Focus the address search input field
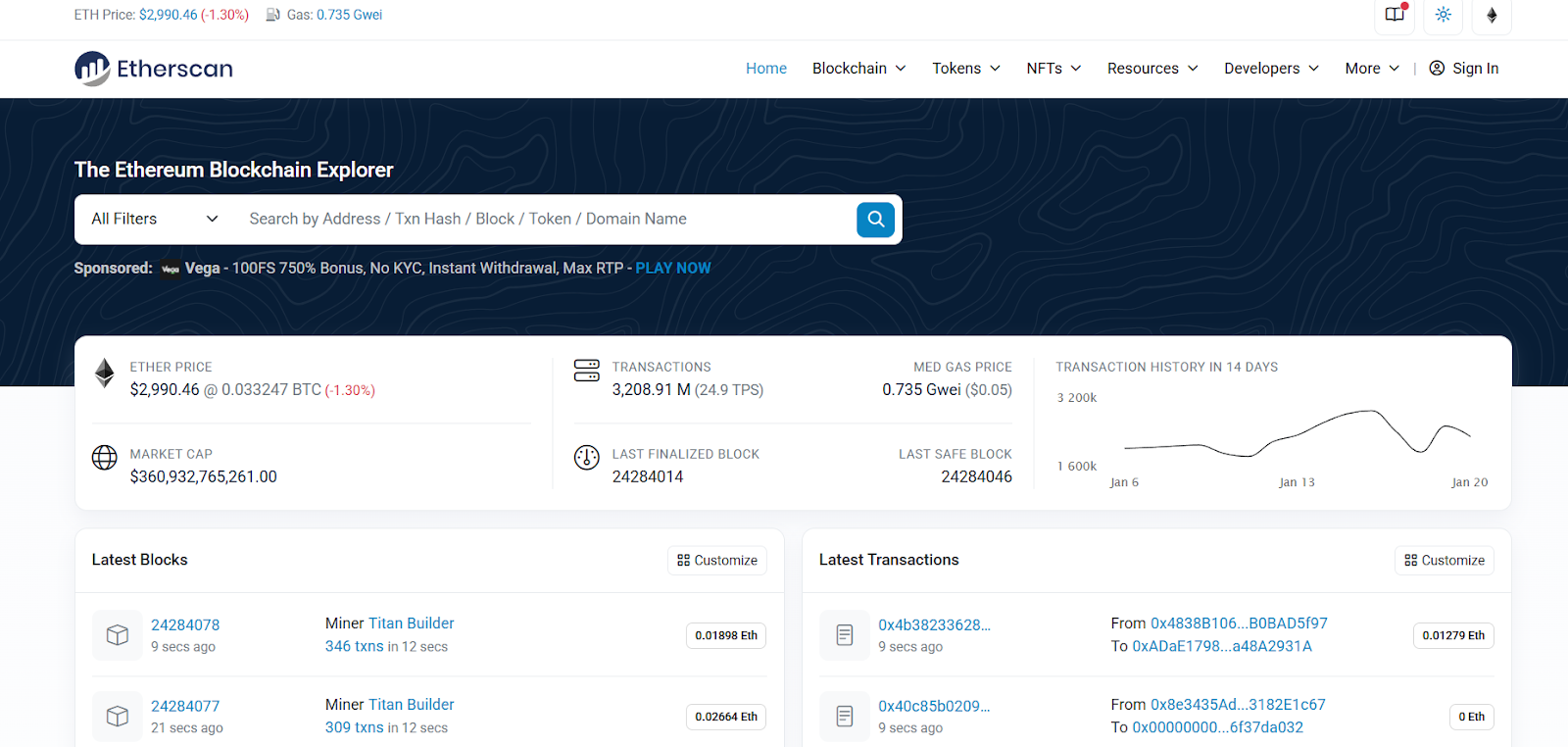The height and width of the screenshot is (747, 1568). pos(544,220)
